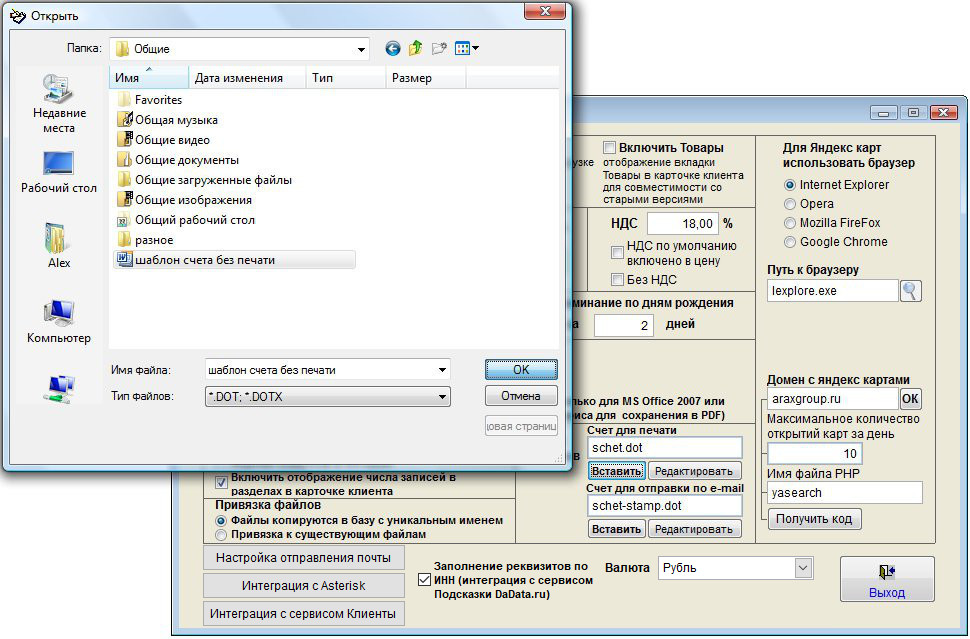Click the Путь к браузеру field
The width and height of the screenshot is (970, 639).
pyautogui.click(x=833, y=291)
